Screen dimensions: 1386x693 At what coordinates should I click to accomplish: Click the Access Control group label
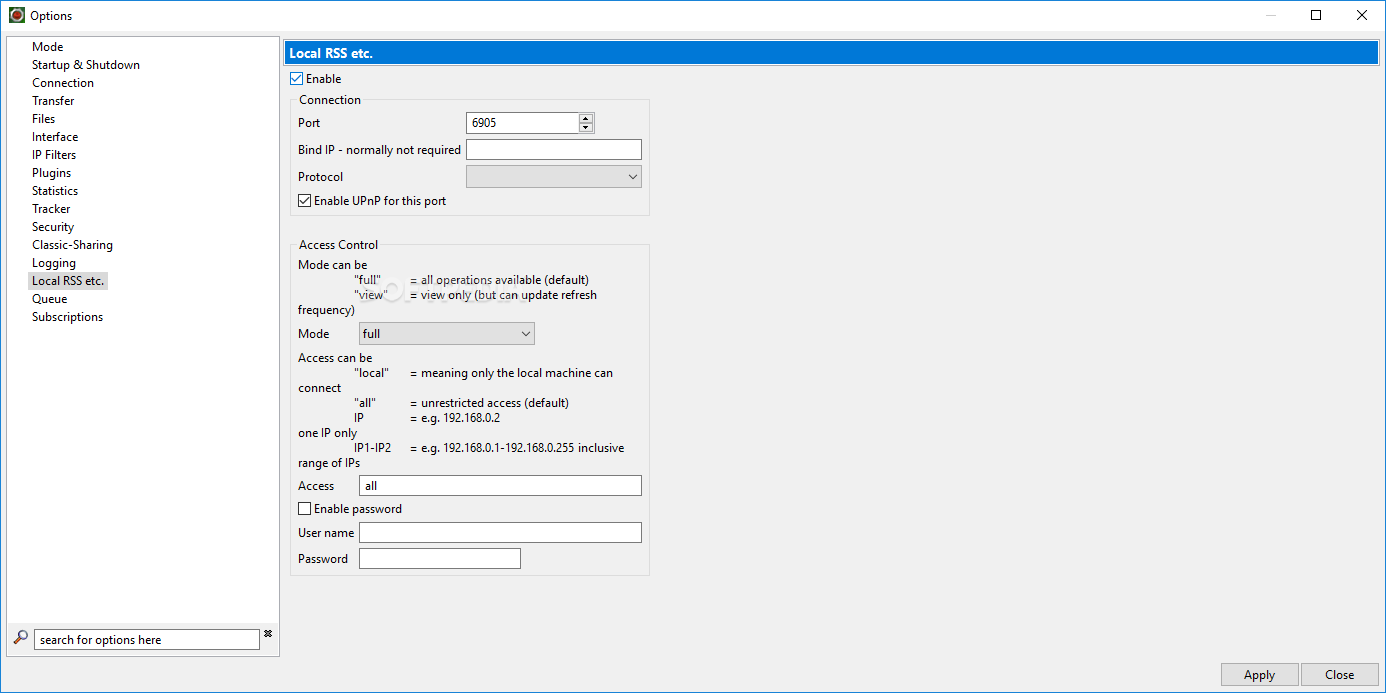[339, 245]
